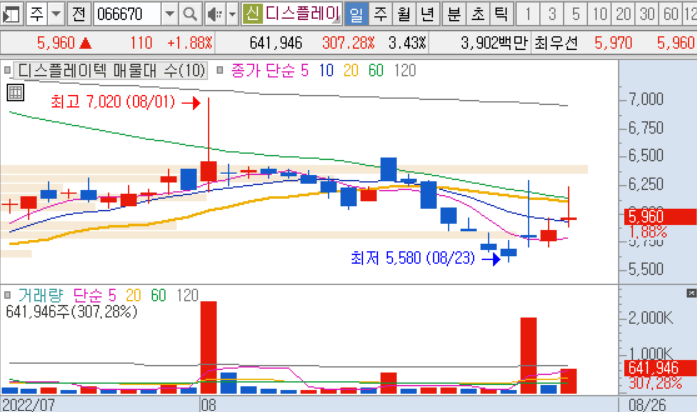Click the volume value 641,946 in quote bar
Viewport: 697px width, 412px height.
276,43
